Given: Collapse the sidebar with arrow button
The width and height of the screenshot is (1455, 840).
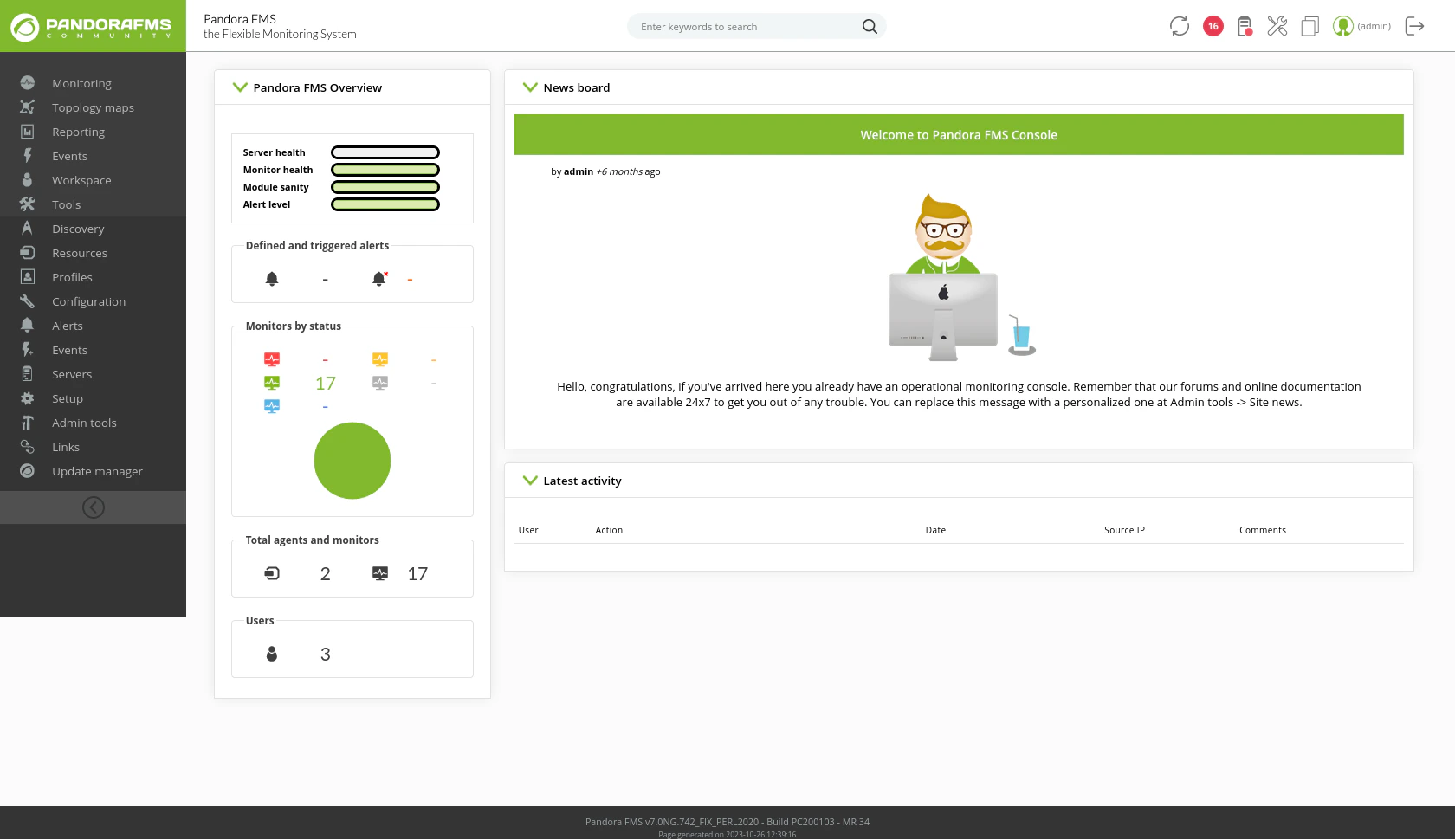Looking at the screenshot, I should tap(94, 507).
